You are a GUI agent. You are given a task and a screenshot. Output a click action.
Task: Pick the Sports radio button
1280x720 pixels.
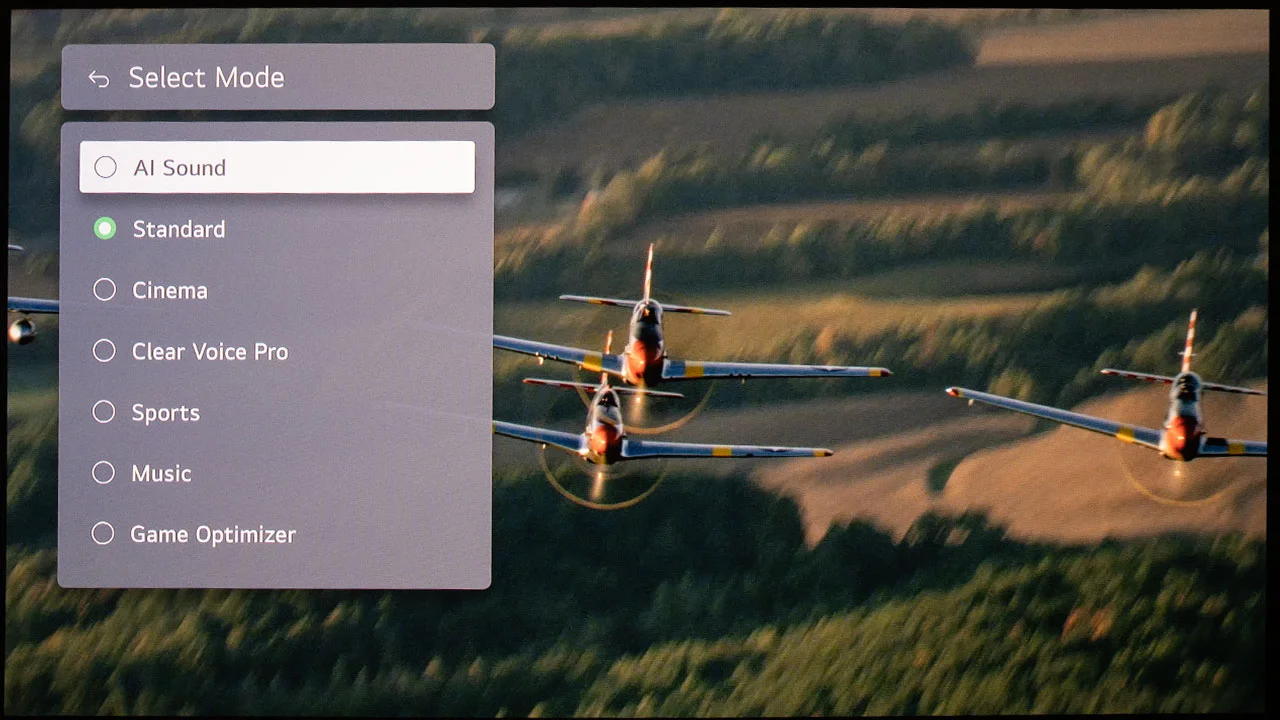click(104, 412)
